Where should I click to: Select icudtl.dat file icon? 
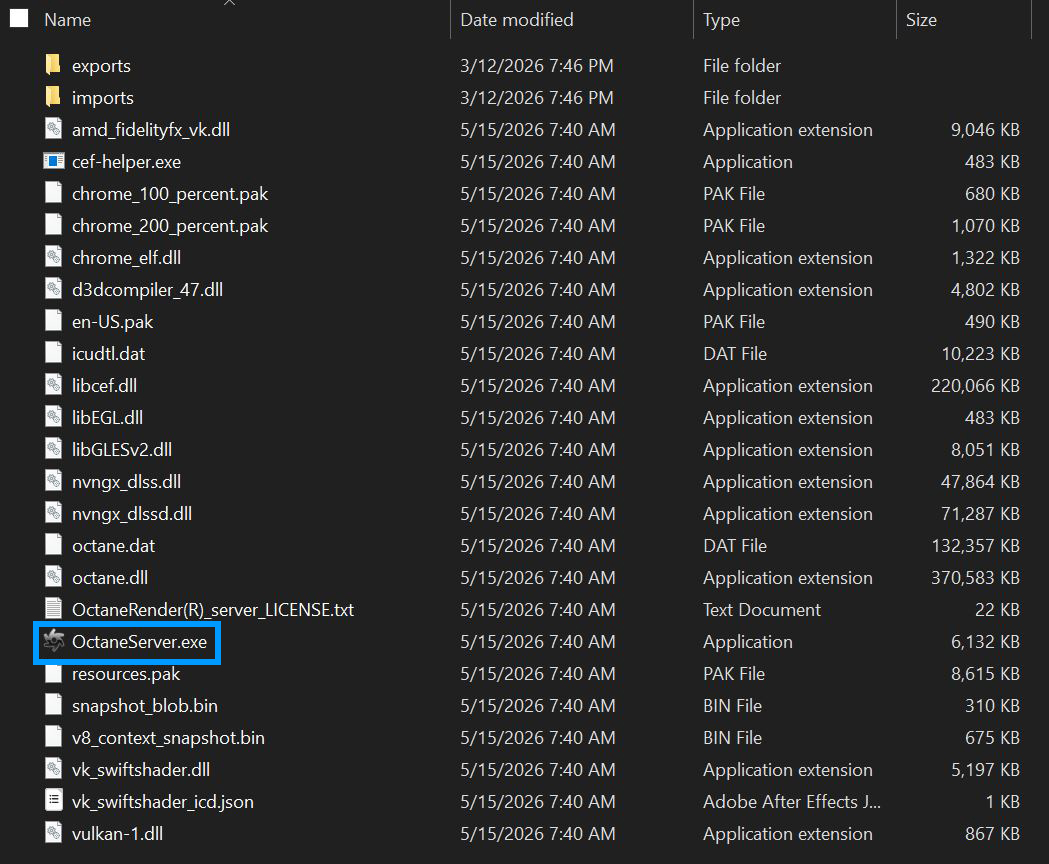[x=54, y=353]
